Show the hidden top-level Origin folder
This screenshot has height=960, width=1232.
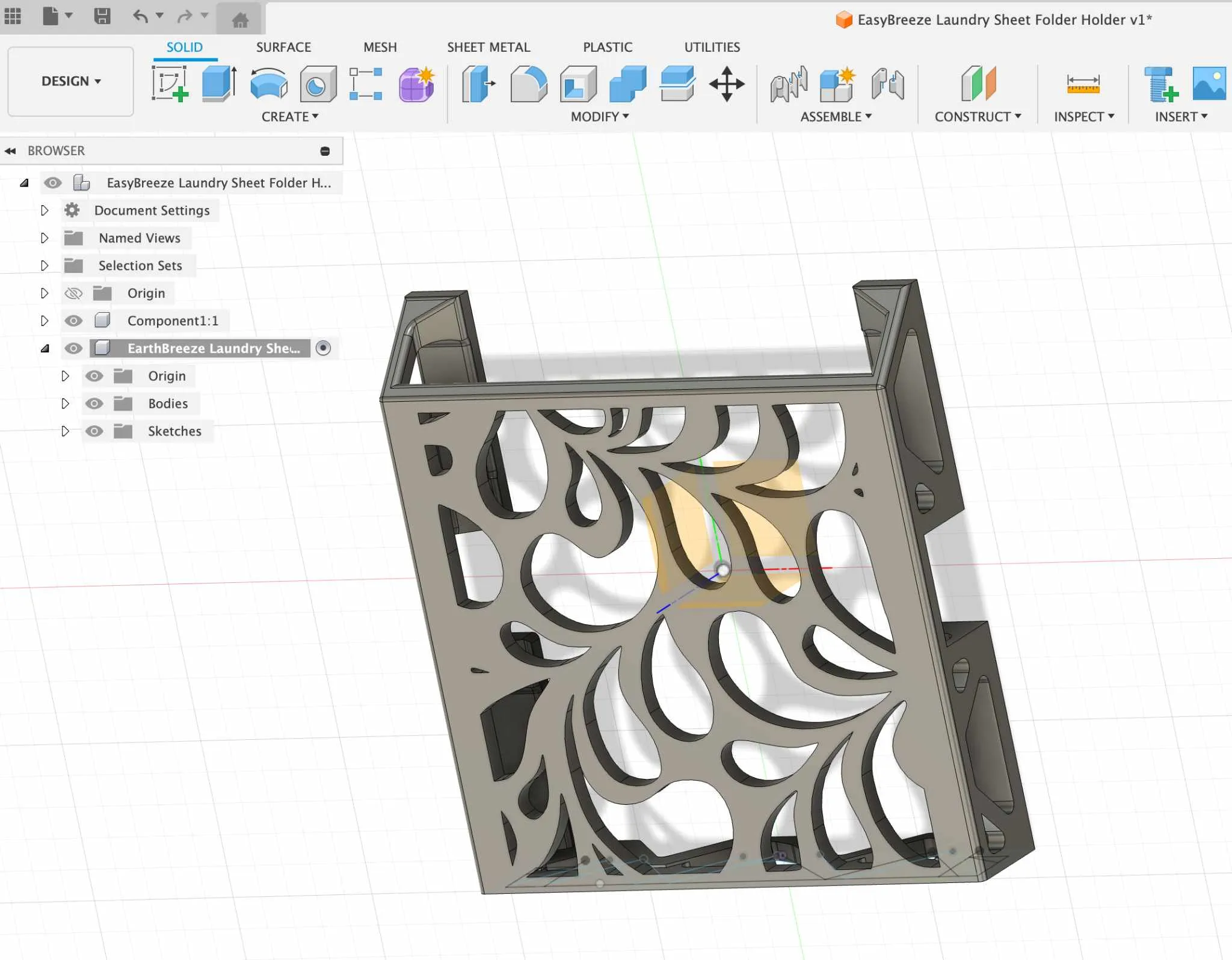click(73, 294)
